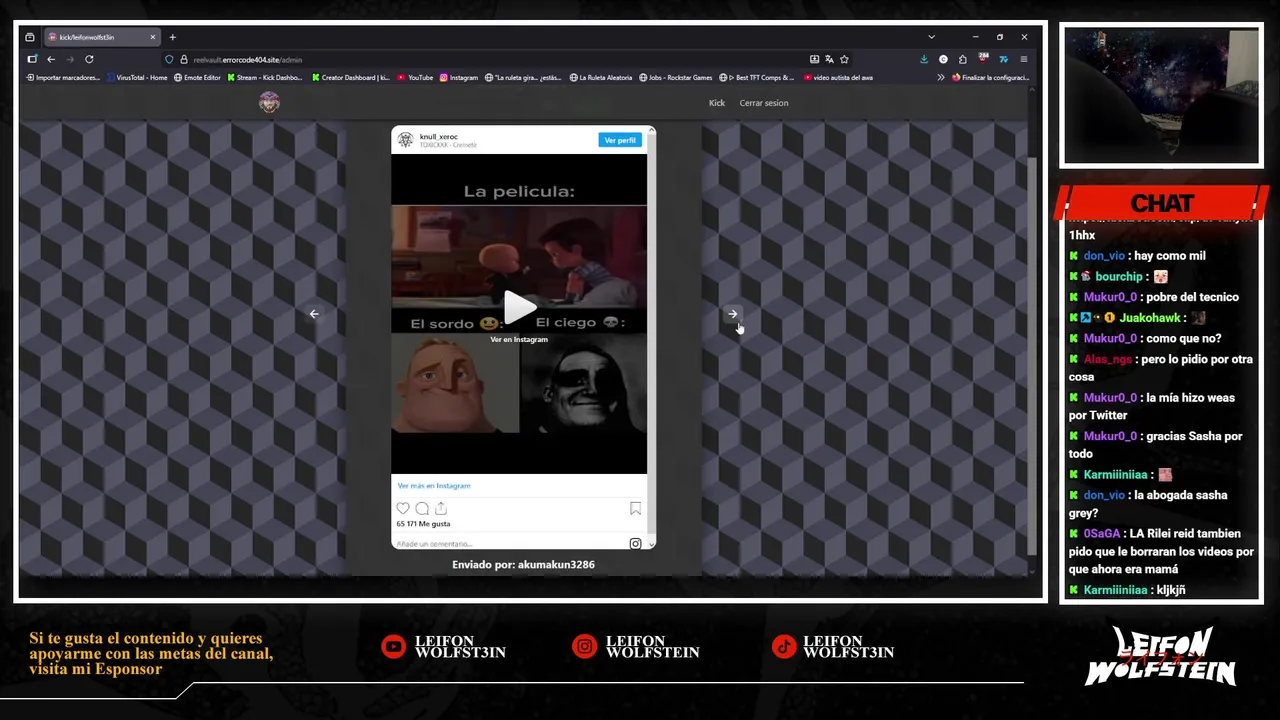Image resolution: width=1280 pixels, height=720 pixels.
Task: Close the kick/leifonwolfst3in tab
Action: pyautogui.click(x=153, y=37)
